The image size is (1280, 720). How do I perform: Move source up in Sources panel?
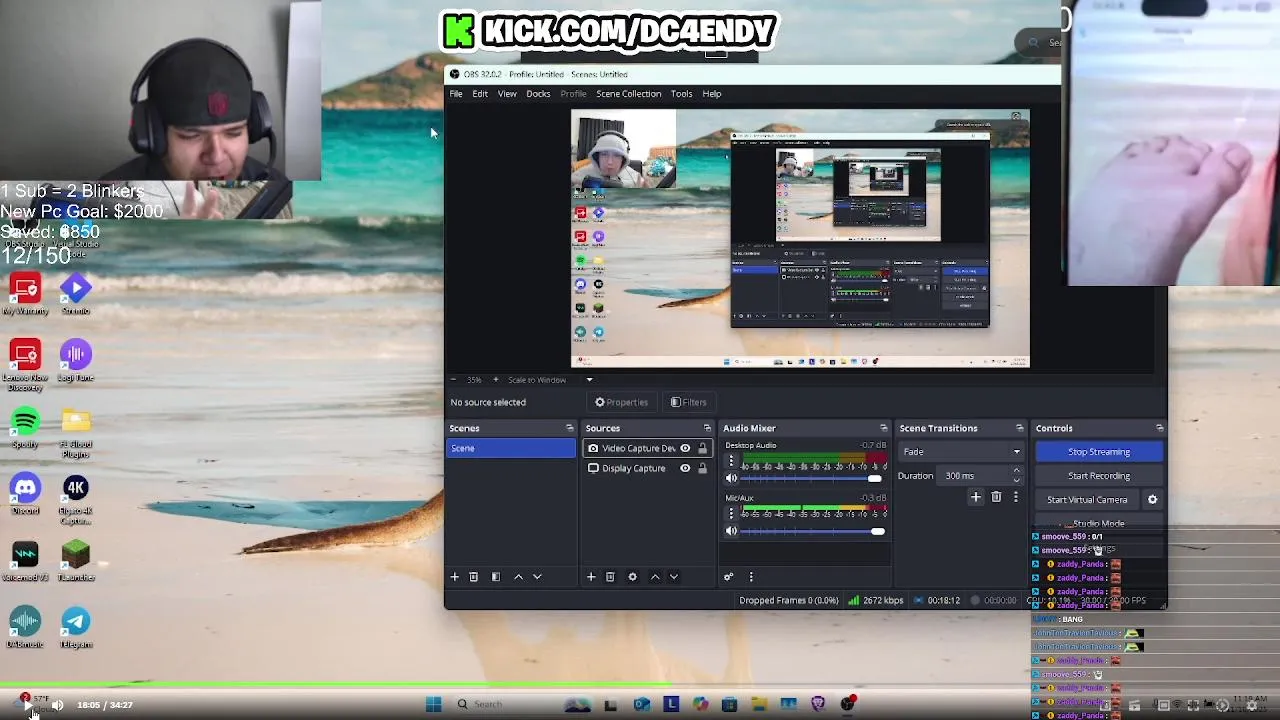(x=655, y=577)
